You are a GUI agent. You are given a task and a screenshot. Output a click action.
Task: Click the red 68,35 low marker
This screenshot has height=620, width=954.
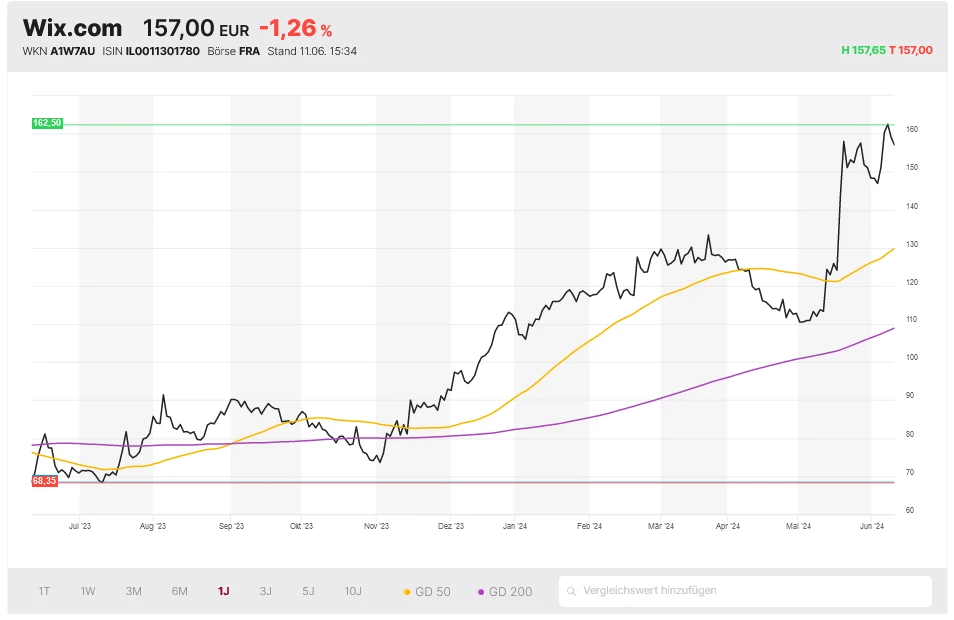tap(45, 481)
